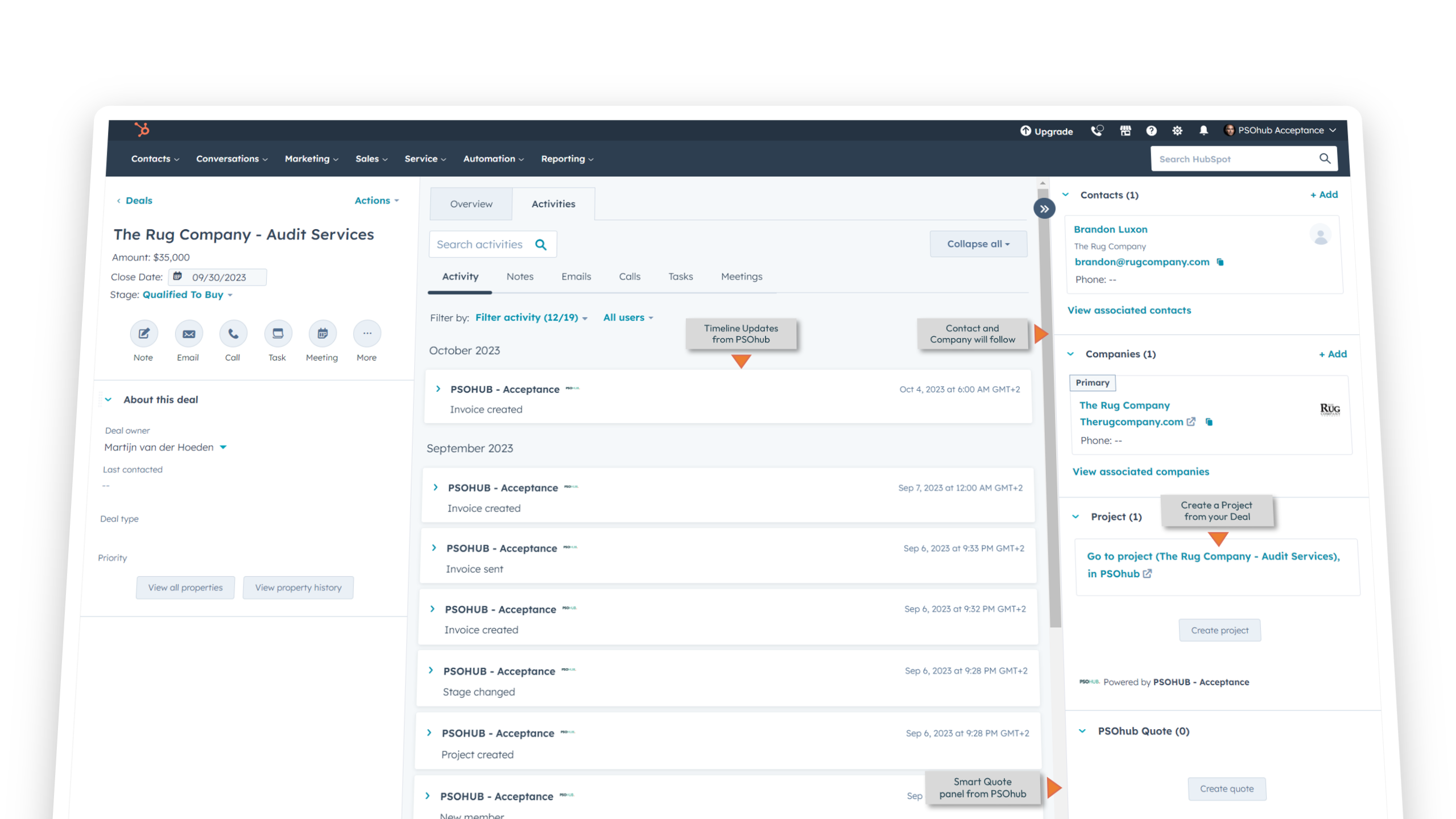The height and width of the screenshot is (819, 1456).
Task: Create a Task using the Task icon
Action: 278,333
